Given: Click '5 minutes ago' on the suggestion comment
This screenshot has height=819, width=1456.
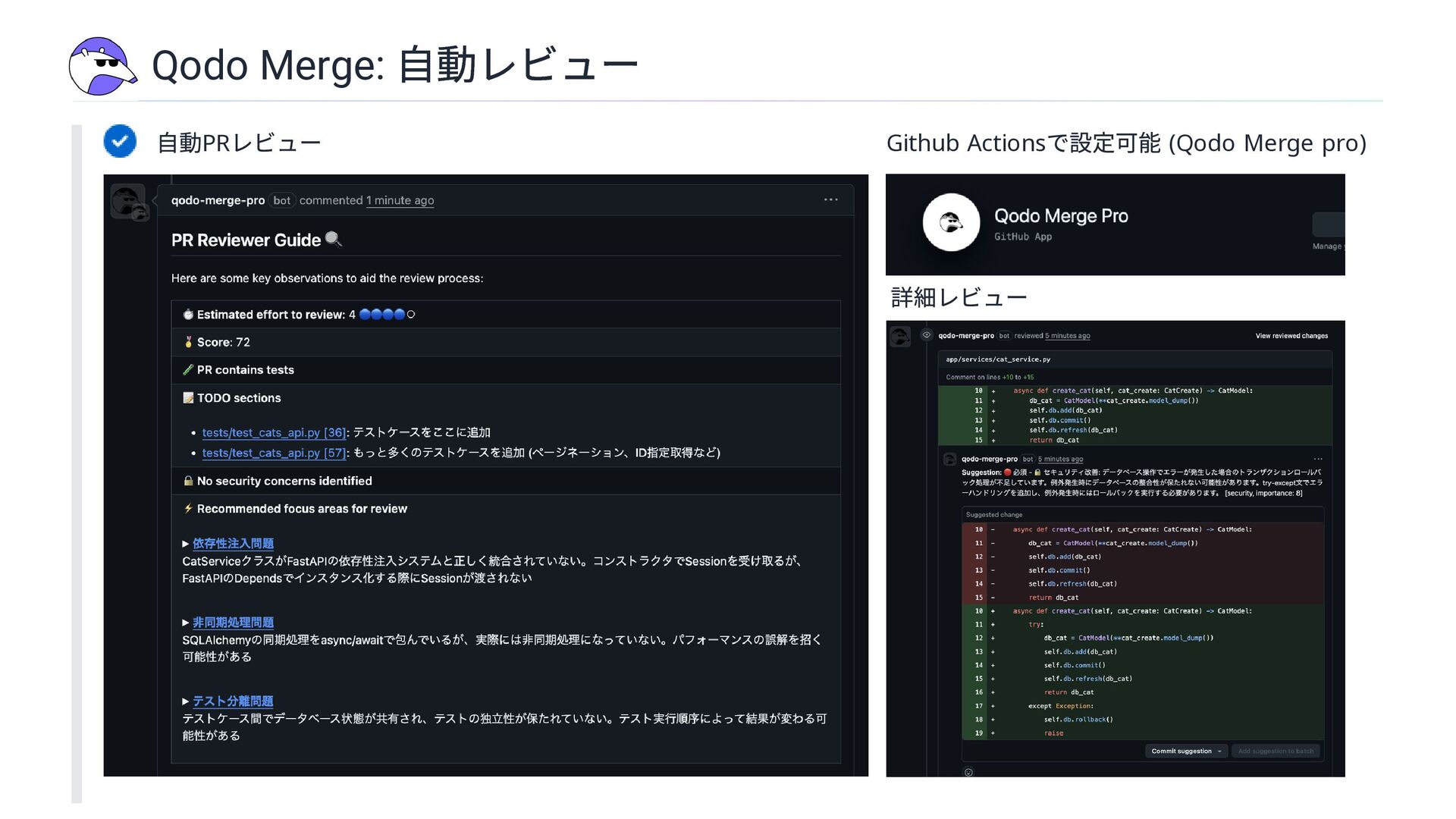Looking at the screenshot, I should (x=1061, y=459).
